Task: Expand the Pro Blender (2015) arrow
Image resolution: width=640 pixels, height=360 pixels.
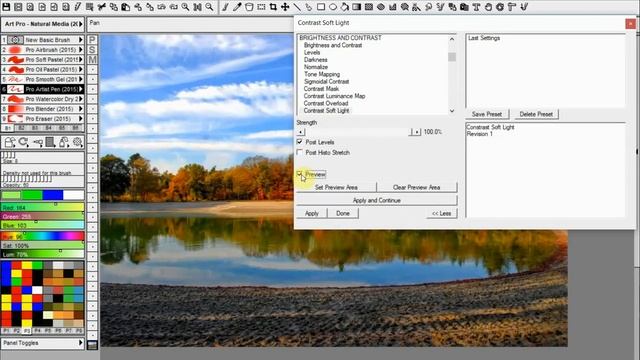Action: point(81,109)
